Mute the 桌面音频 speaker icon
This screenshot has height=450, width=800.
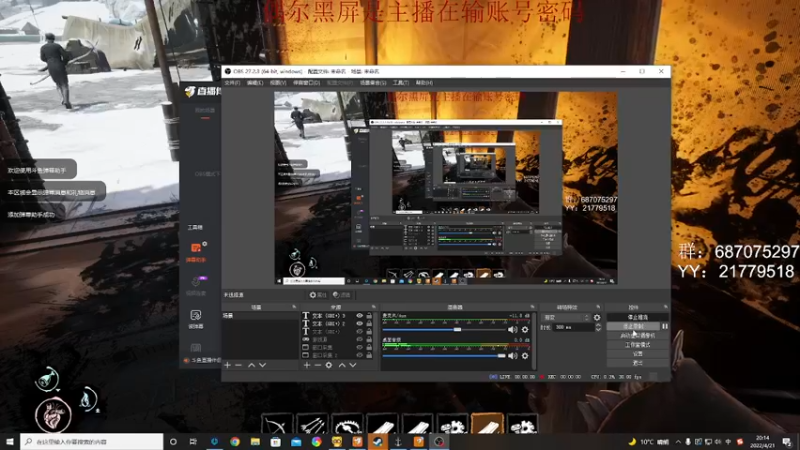[513, 356]
